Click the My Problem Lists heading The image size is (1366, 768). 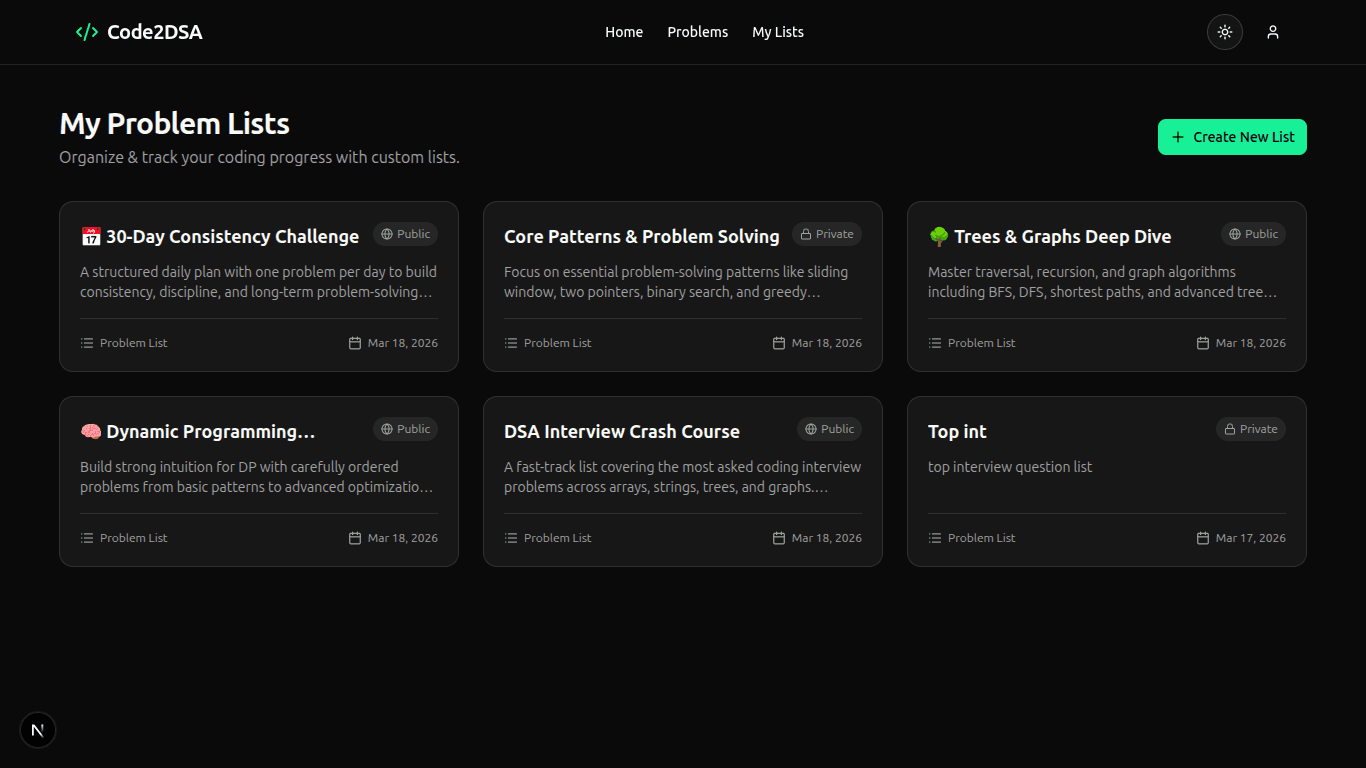(x=175, y=124)
